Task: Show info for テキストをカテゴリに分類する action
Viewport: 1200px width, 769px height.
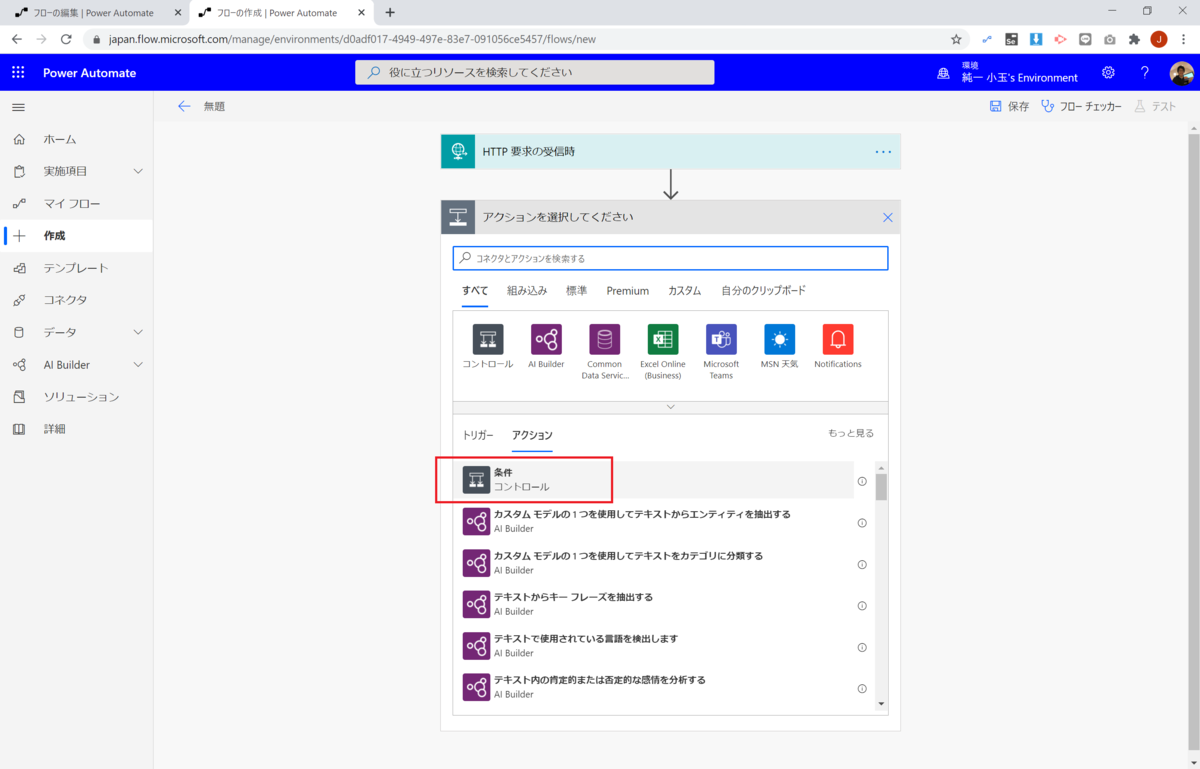Action: tap(862, 564)
